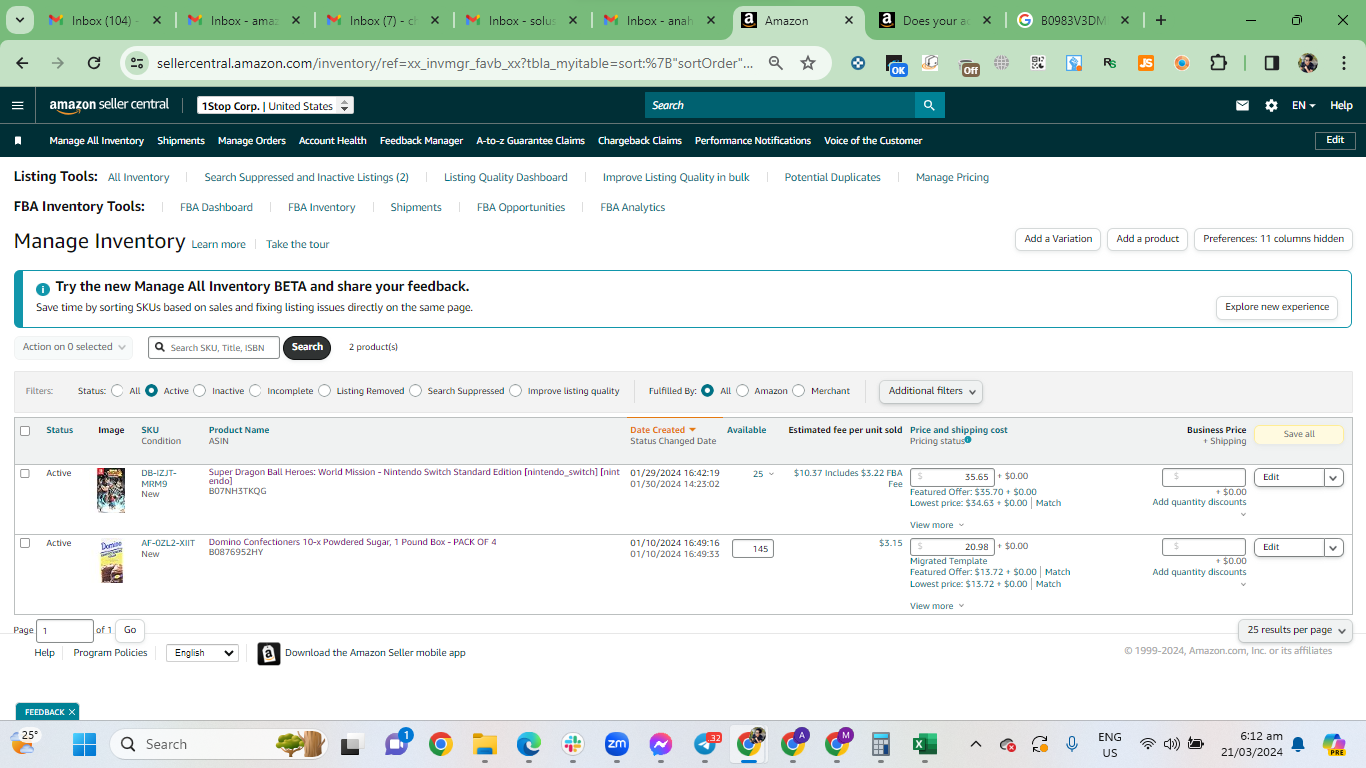
Task: Go back to the previous page in Chrome
Action: click(x=22, y=63)
